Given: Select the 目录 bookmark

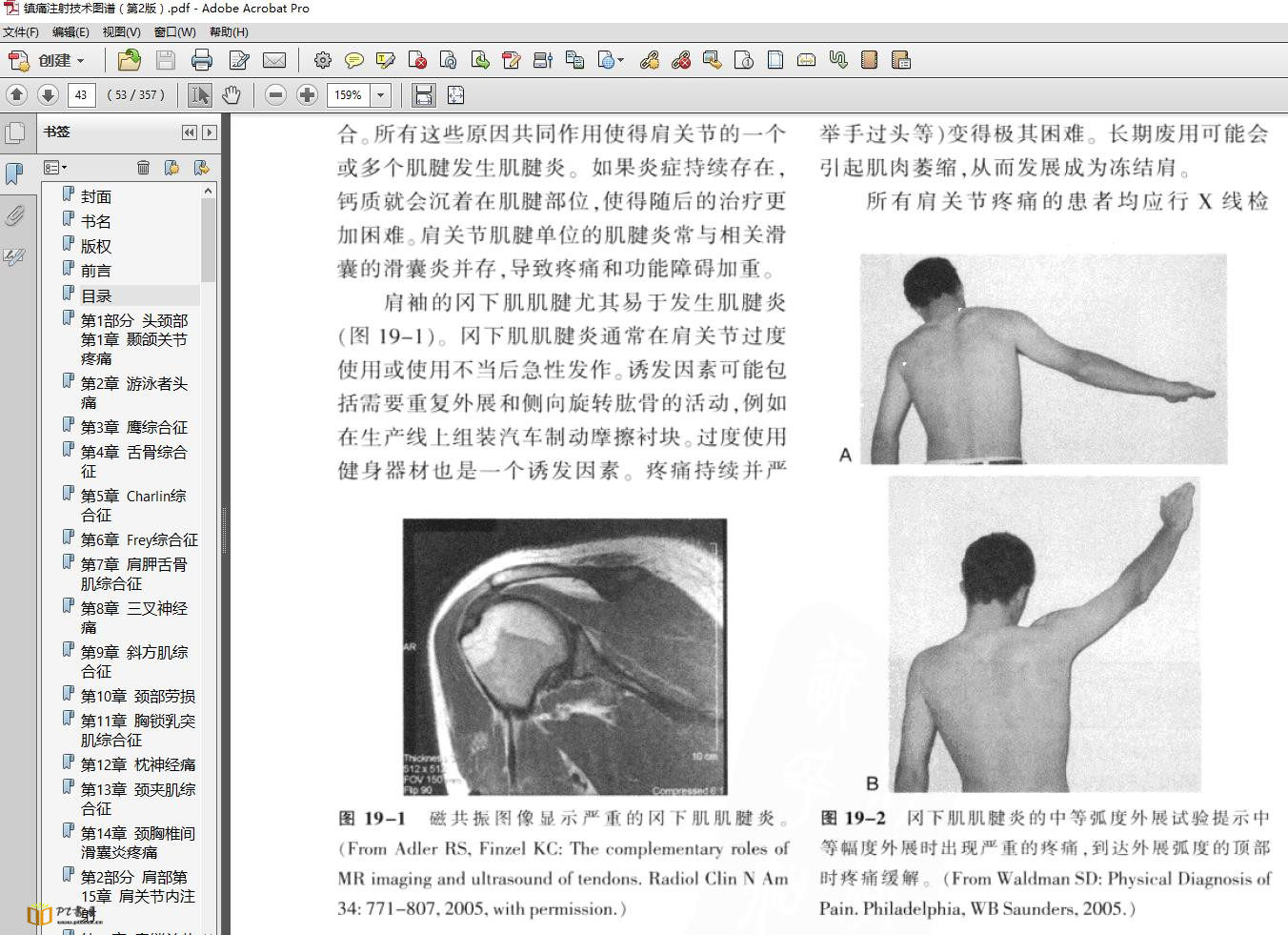Looking at the screenshot, I should coord(95,295).
